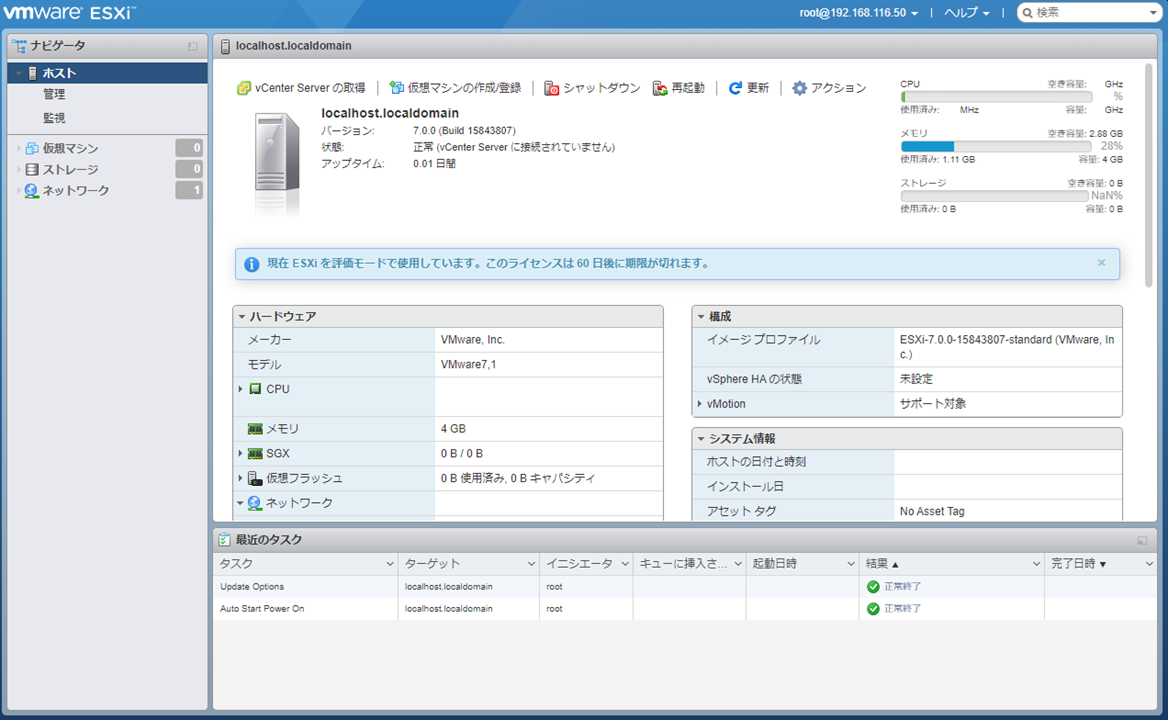Open the ヘルプ help dropdown

967,13
